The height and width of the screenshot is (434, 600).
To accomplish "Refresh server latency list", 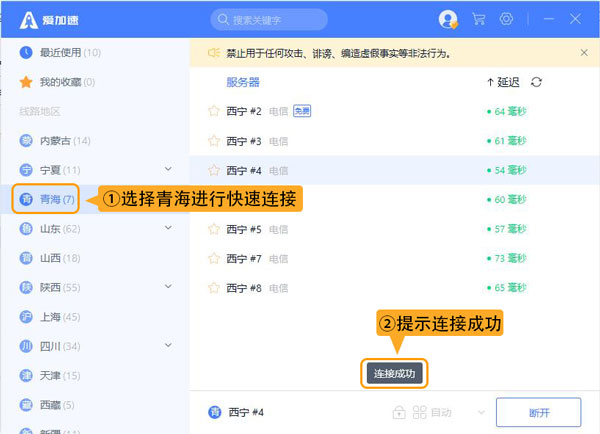I will [536, 82].
